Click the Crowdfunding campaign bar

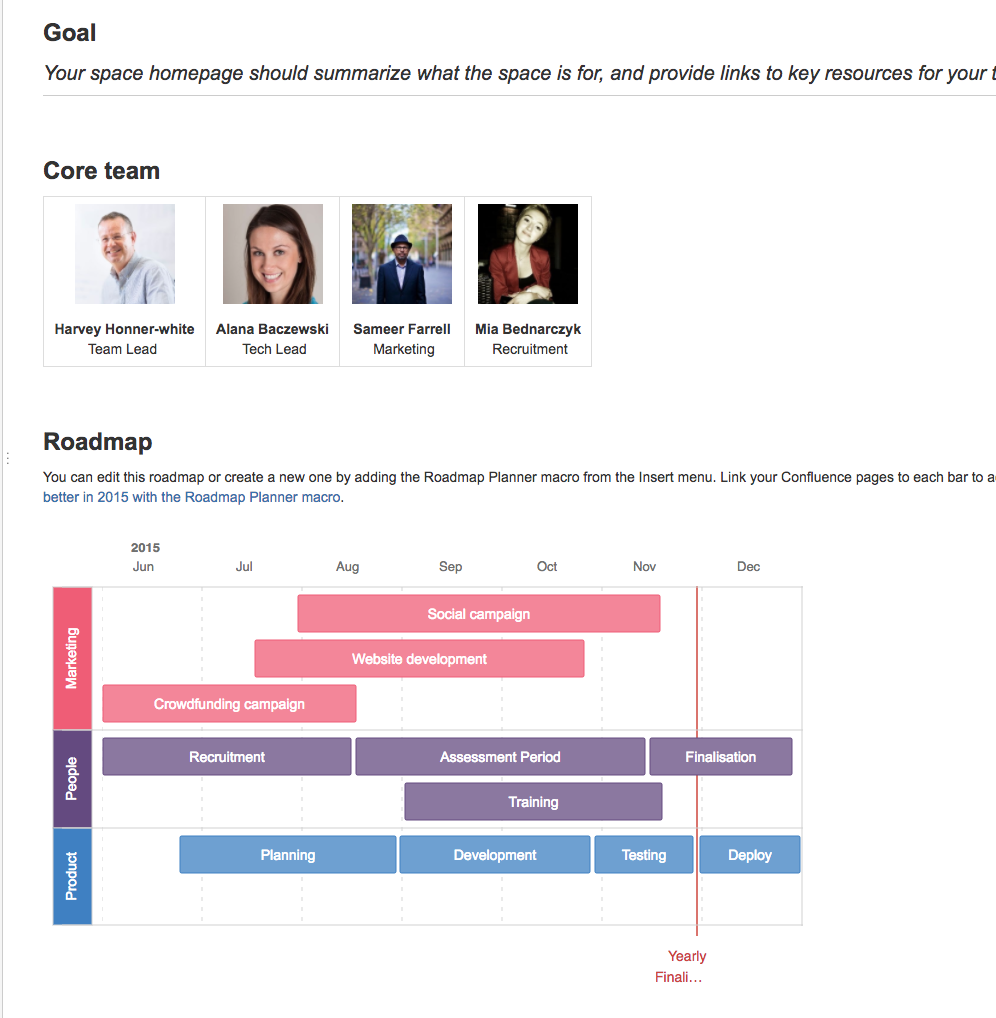pyautogui.click(x=229, y=704)
